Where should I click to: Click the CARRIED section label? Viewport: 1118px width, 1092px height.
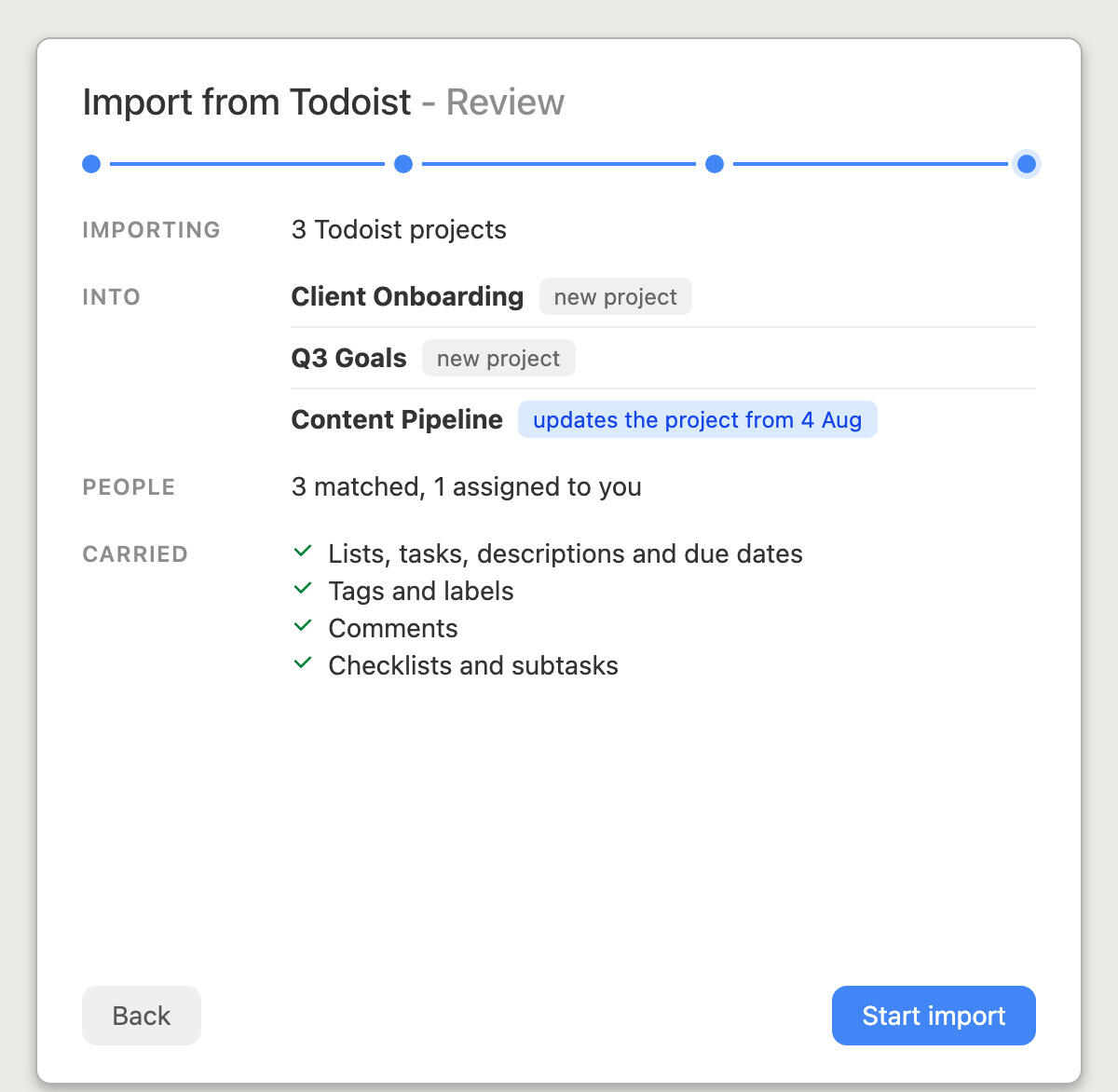point(135,554)
